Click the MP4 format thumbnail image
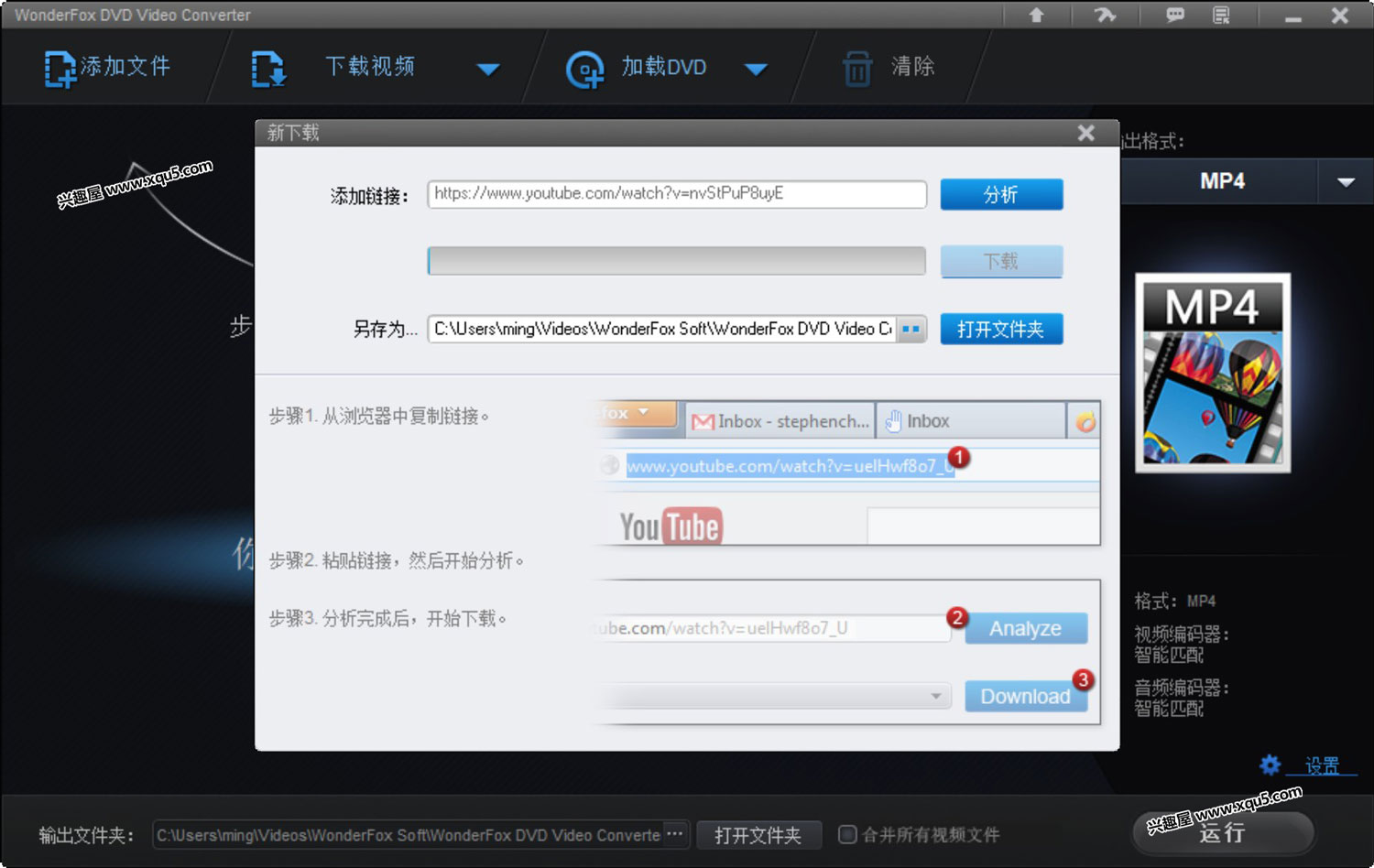1374x868 pixels. click(x=1213, y=373)
